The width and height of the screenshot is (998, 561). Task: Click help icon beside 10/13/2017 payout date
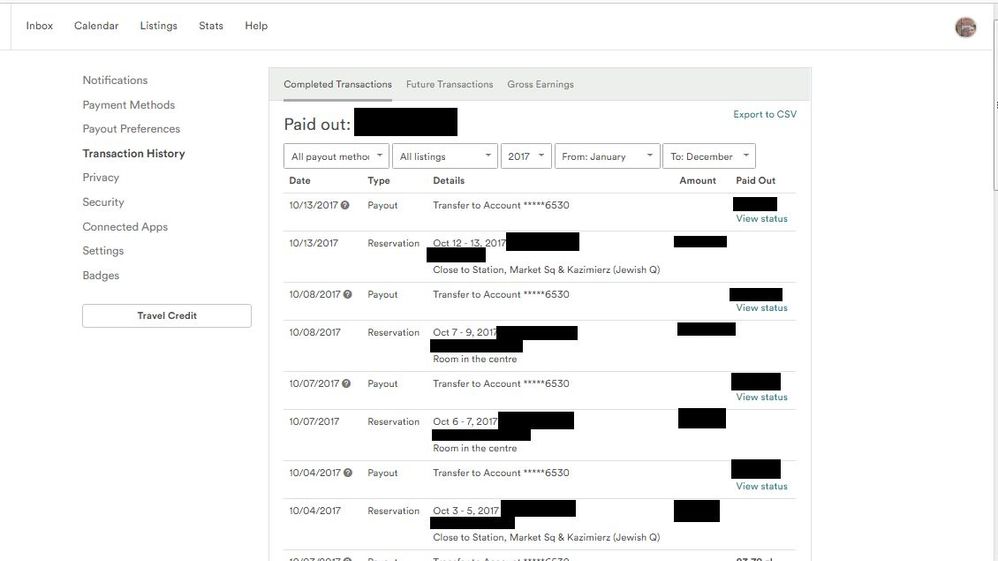click(x=345, y=206)
